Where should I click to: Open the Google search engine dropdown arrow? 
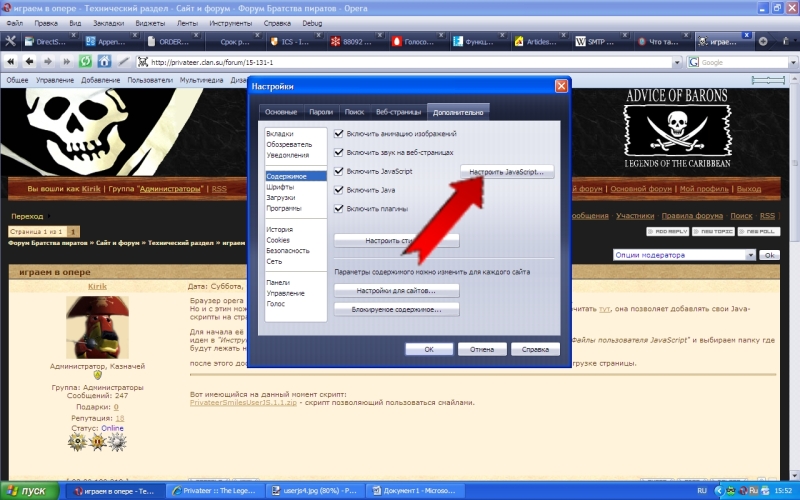tap(793, 62)
